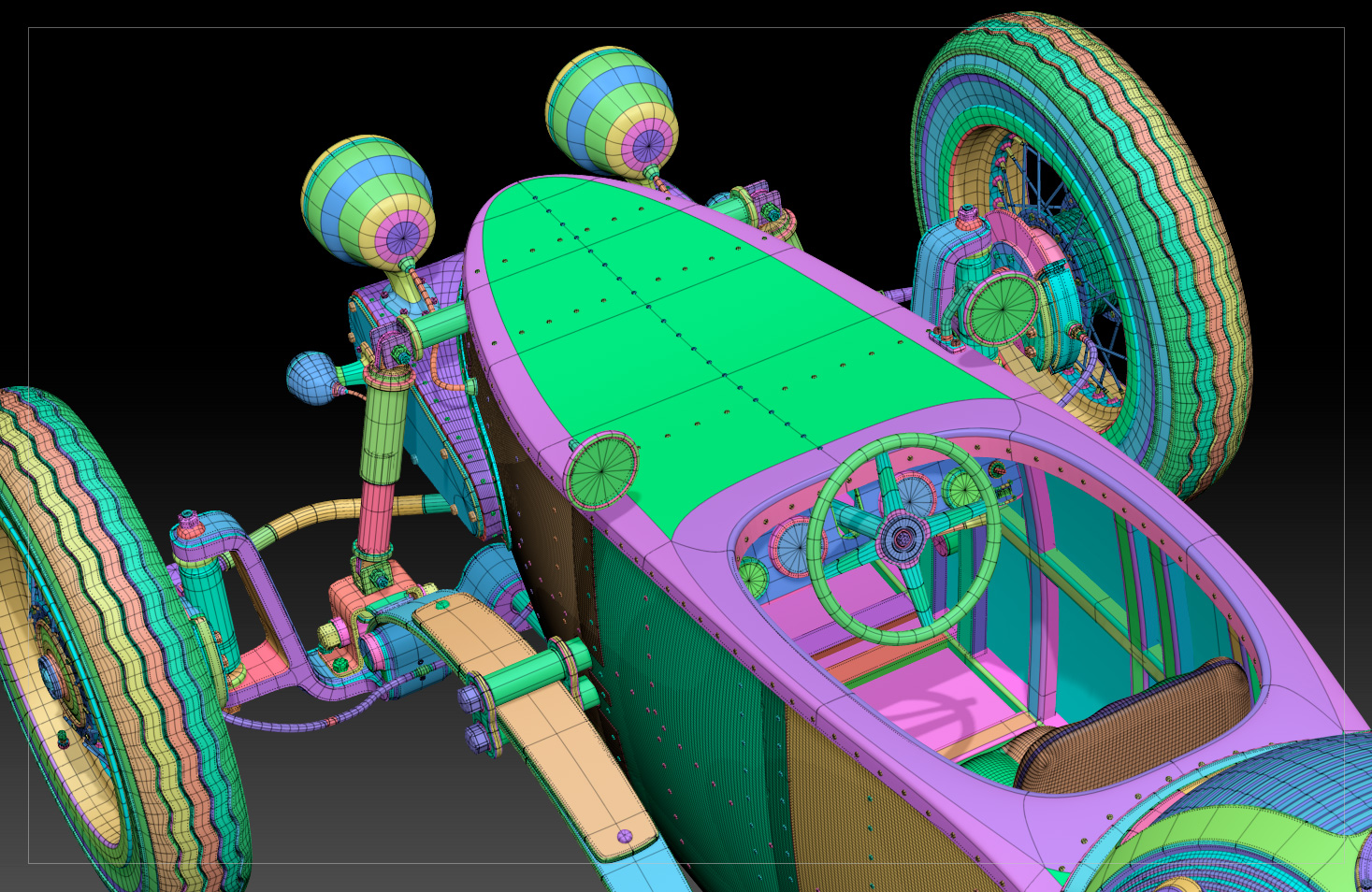1372x892 pixels.
Task: Select the brown quilted seat cushion
Action: click(1134, 725)
